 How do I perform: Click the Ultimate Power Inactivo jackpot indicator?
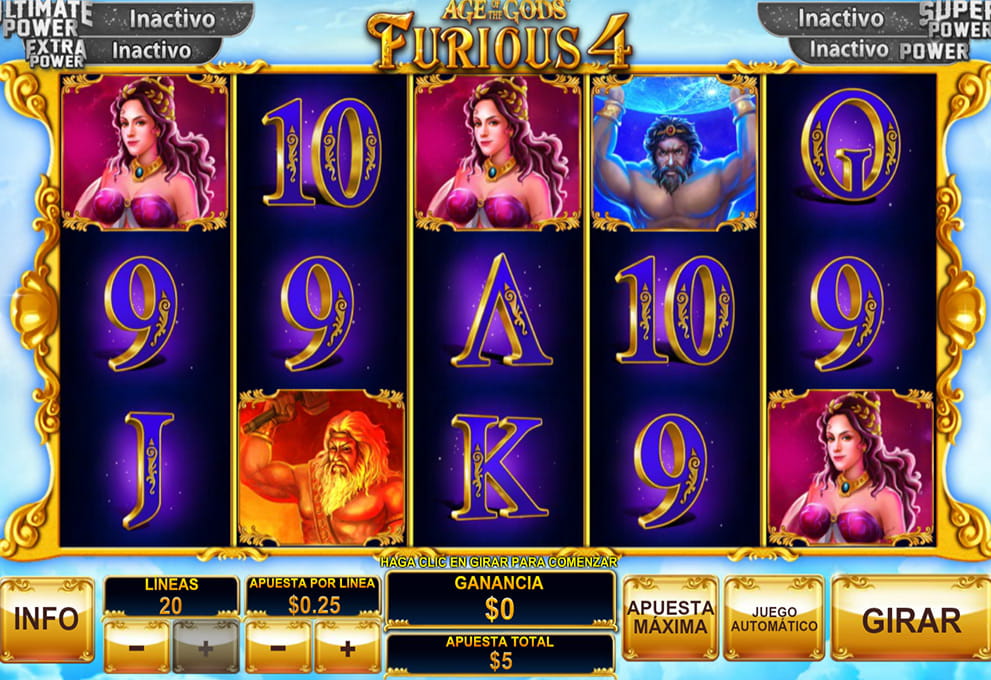click(172, 19)
